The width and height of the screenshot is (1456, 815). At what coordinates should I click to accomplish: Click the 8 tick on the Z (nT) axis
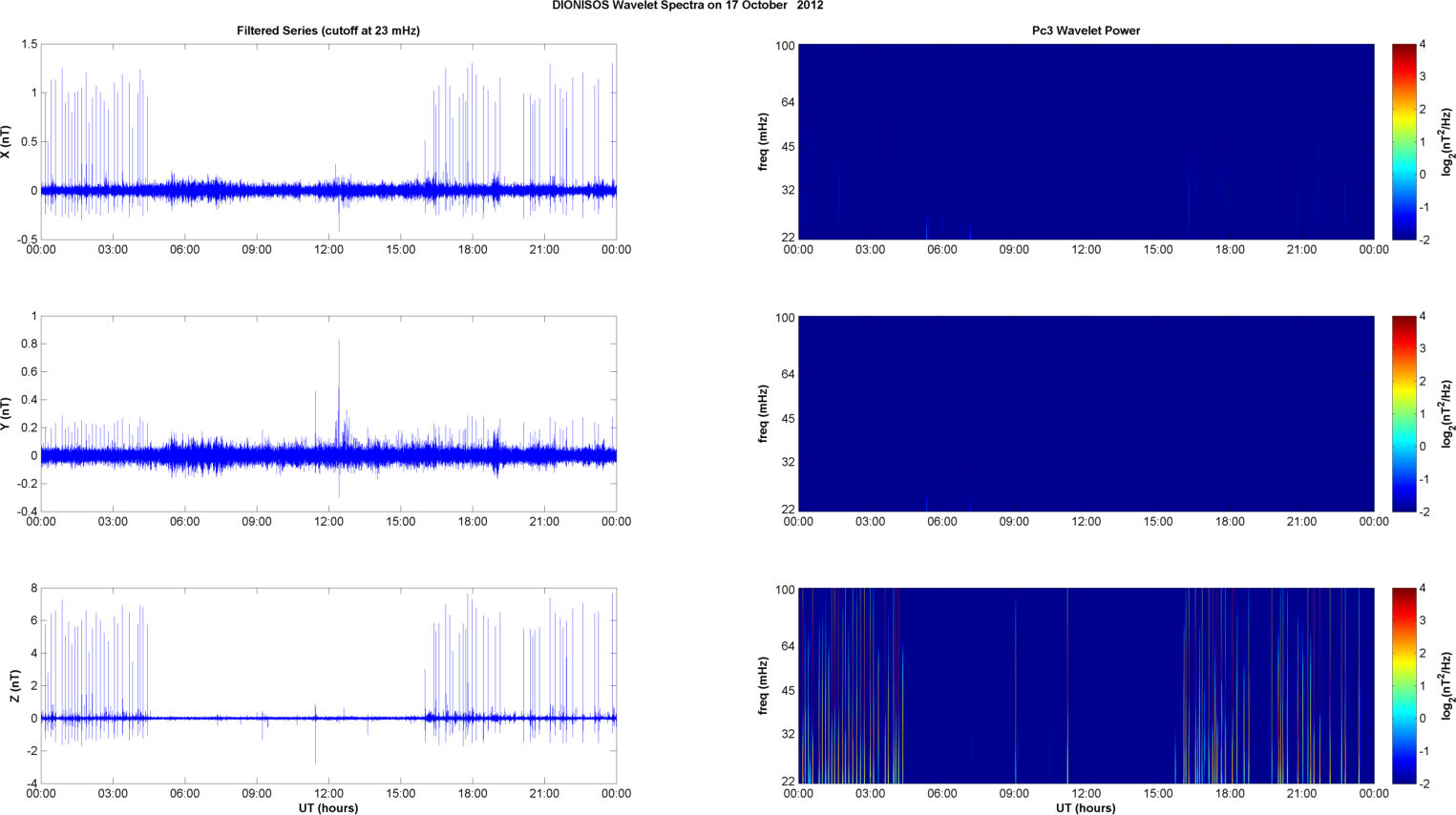pos(33,589)
